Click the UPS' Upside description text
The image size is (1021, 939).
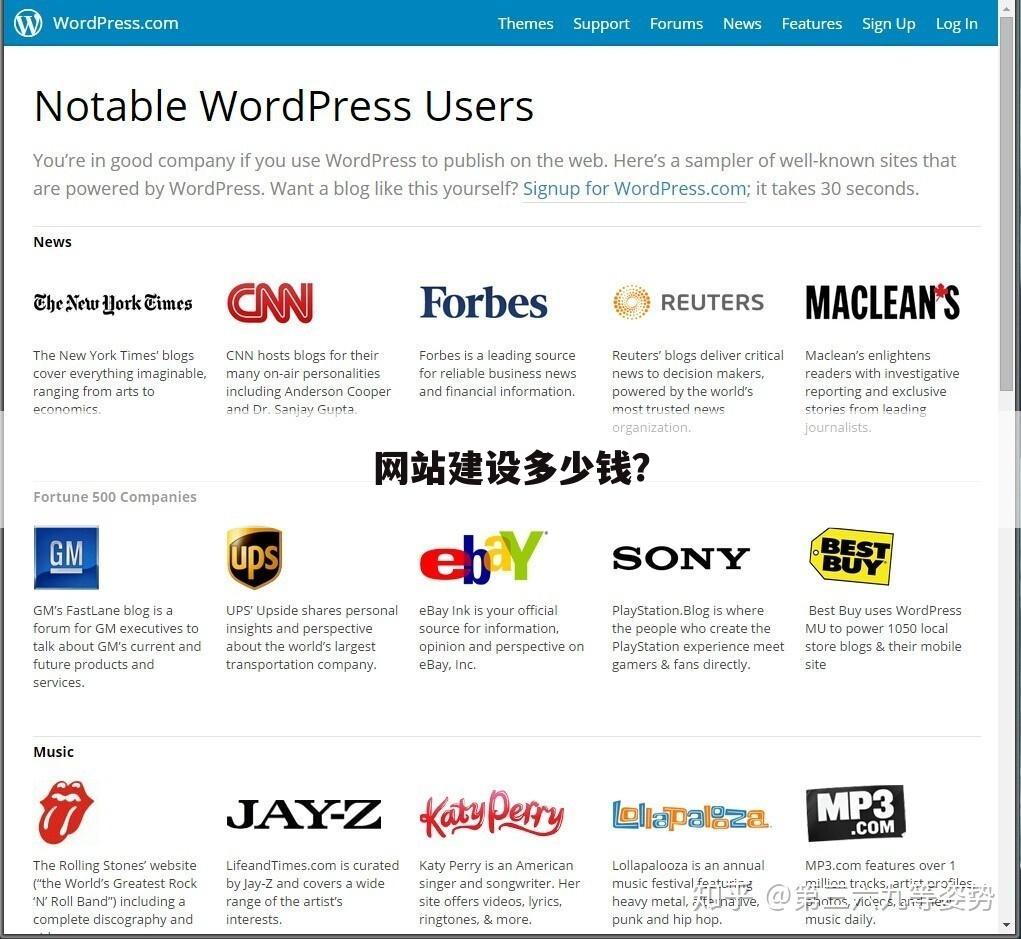[x=312, y=638]
